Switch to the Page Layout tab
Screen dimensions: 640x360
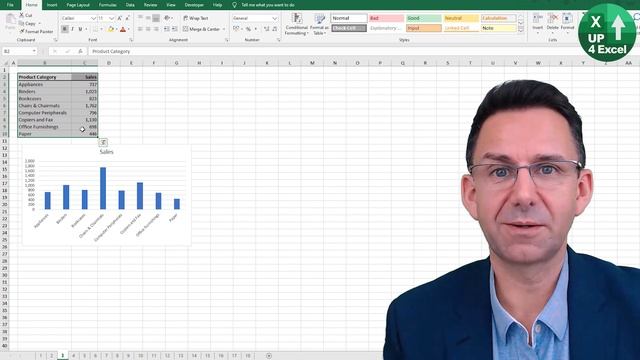[x=78, y=5]
